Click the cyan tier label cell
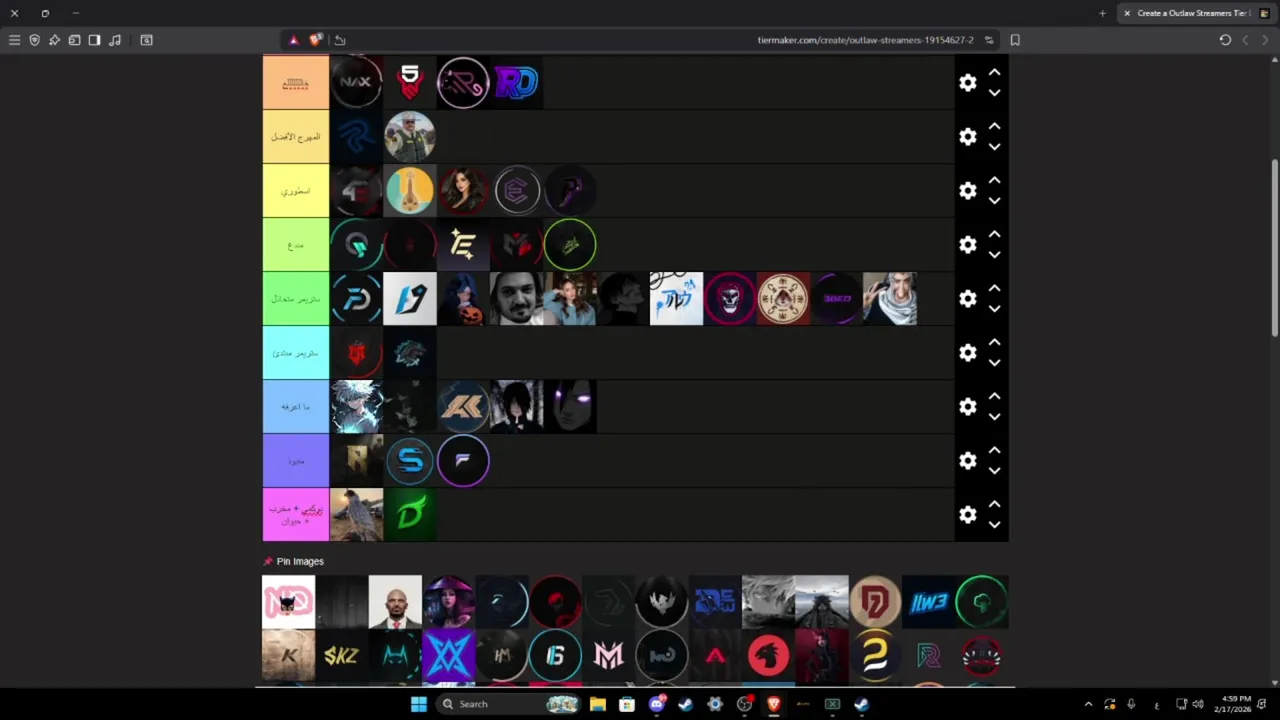 tap(296, 353)
